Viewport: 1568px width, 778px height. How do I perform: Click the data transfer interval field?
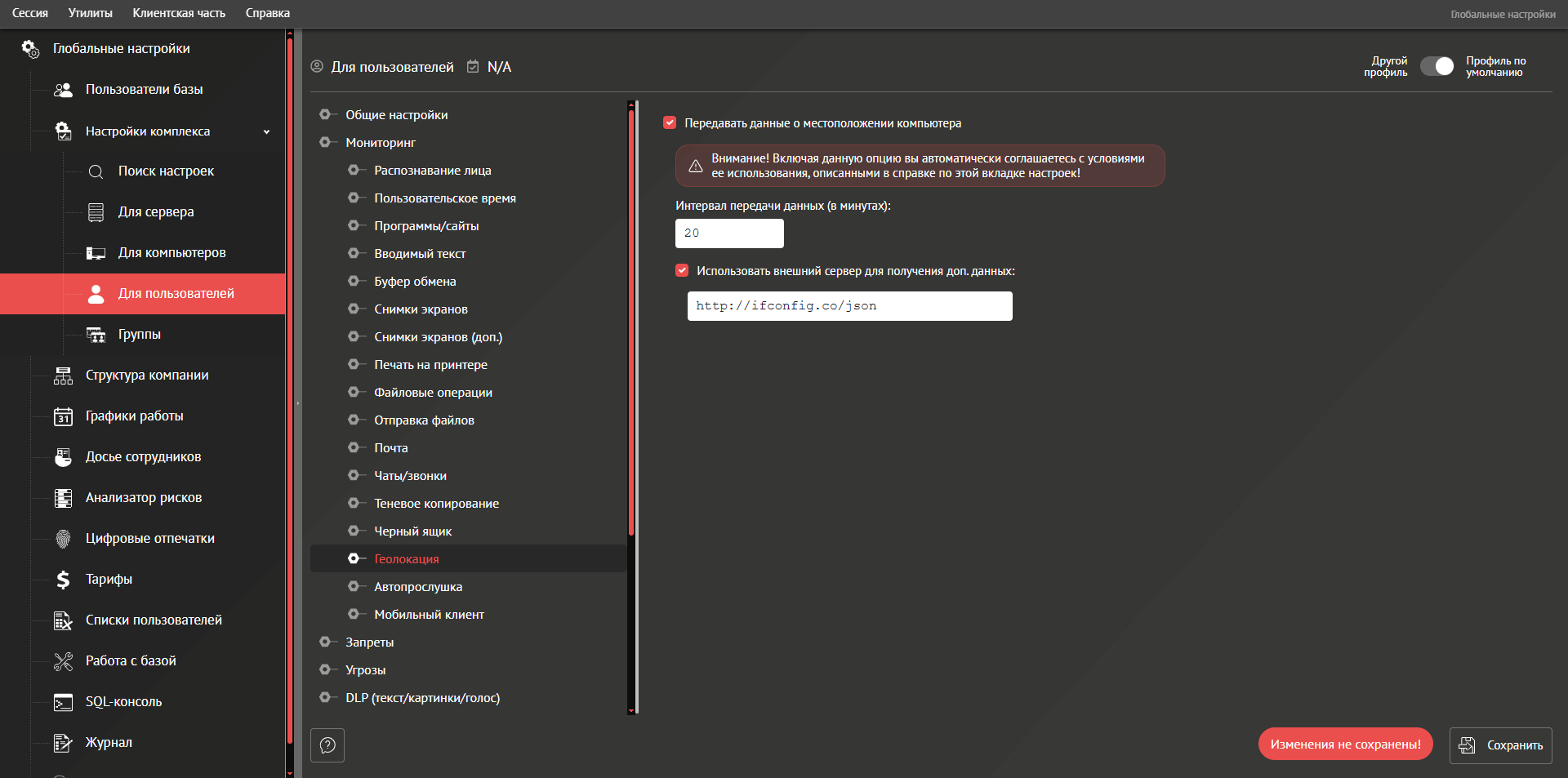728,233
